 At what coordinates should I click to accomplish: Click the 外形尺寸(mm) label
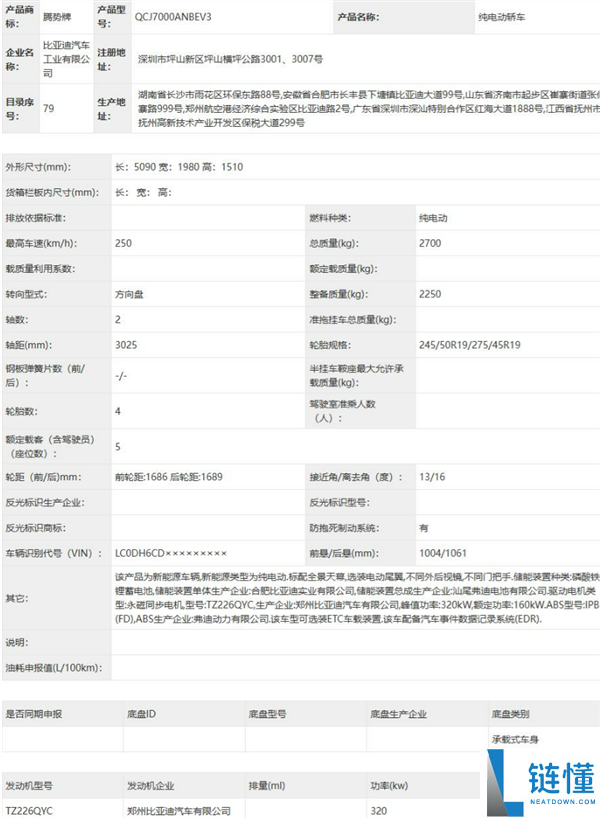[38, 167]
